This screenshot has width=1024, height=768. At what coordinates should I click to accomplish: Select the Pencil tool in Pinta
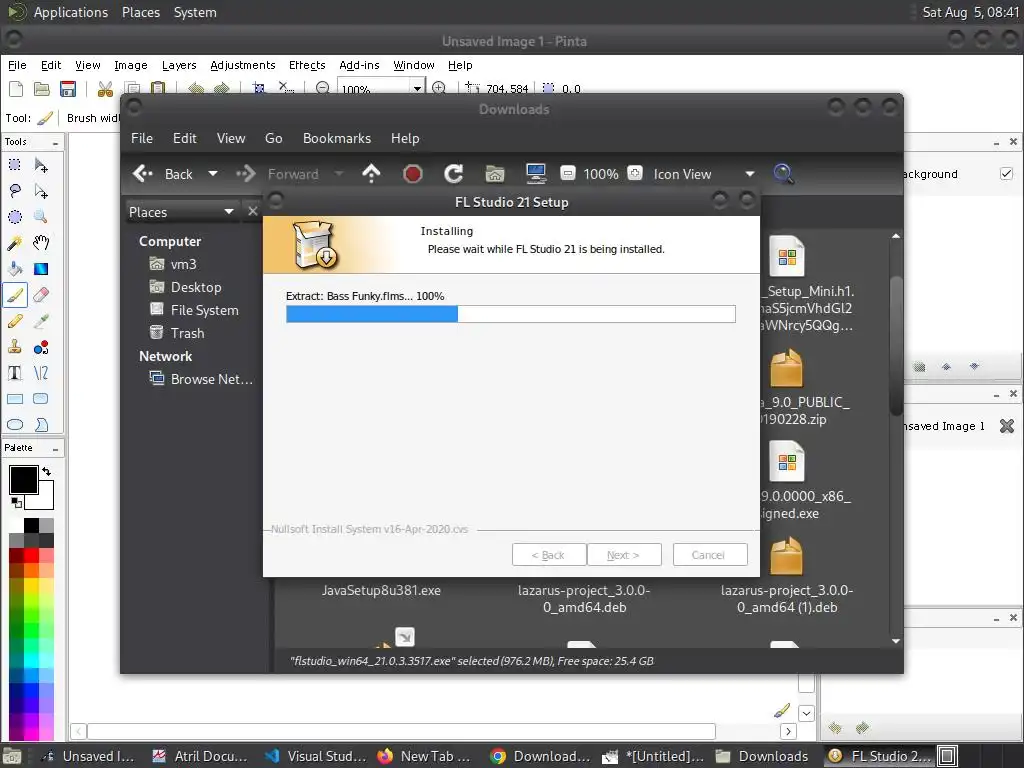coord(14,321)
